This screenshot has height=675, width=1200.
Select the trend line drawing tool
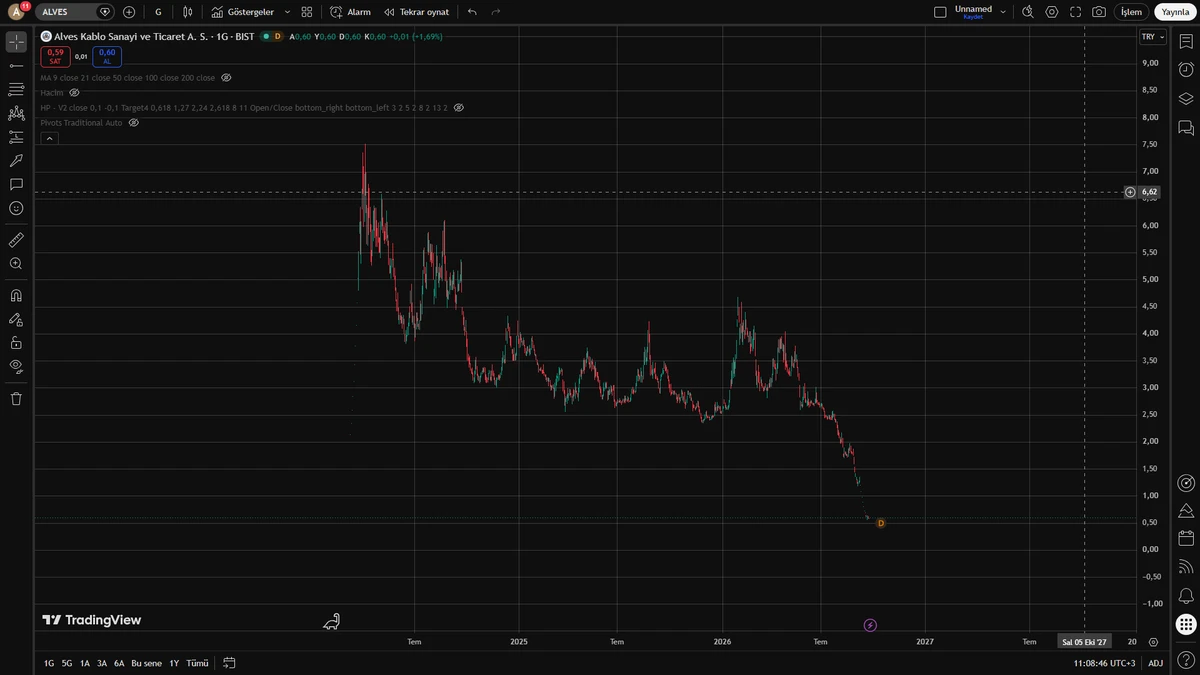pos(16,66)
